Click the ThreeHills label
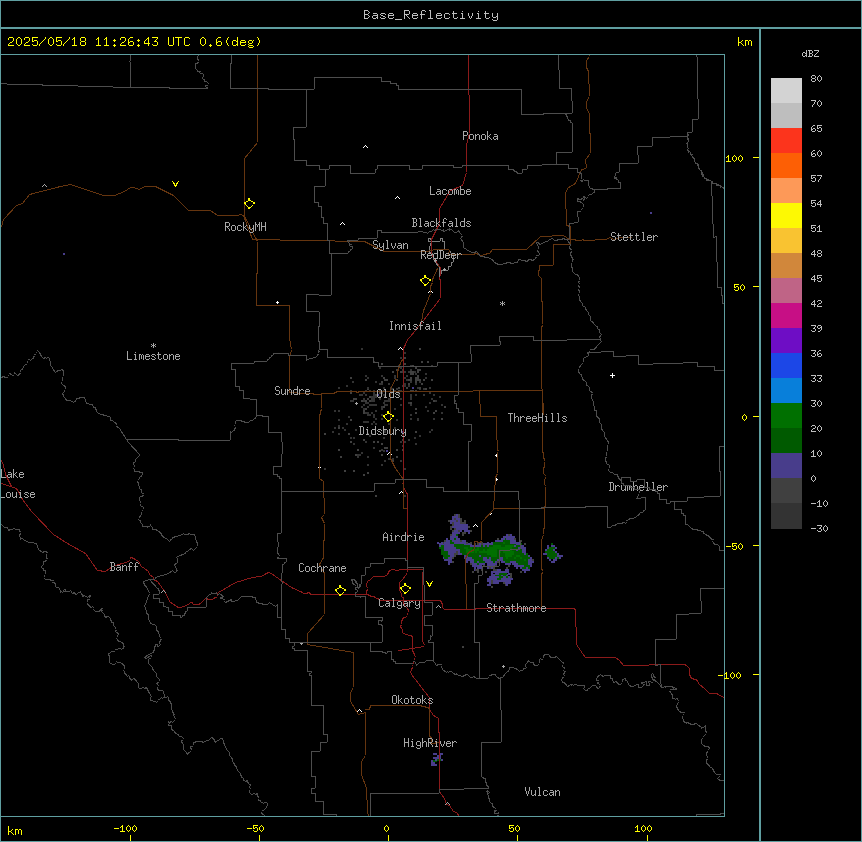This screenshot has height=842, width=862. (x=537, y=418)
